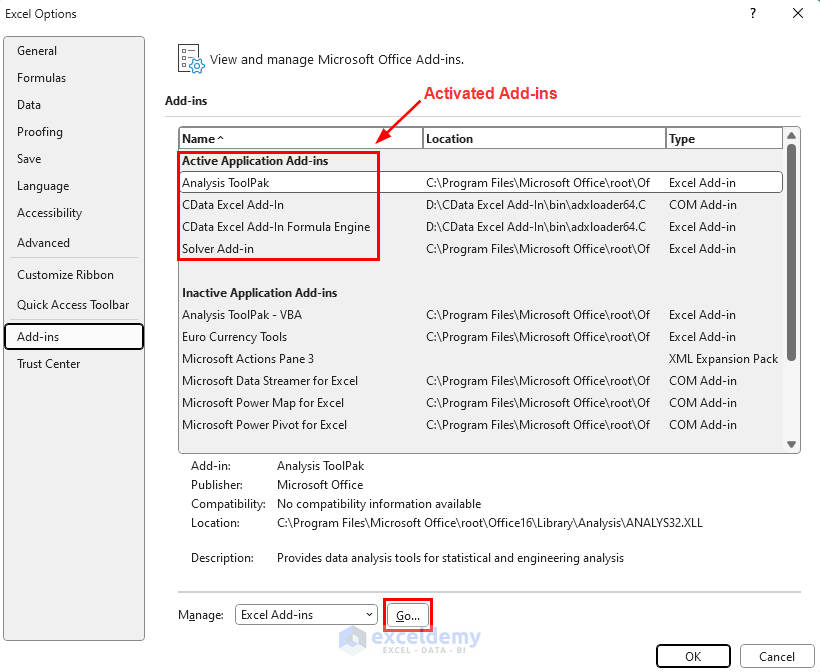Sort by the Location column header
The width and height of the screenshot is (820, 672).
coord(544,139)
